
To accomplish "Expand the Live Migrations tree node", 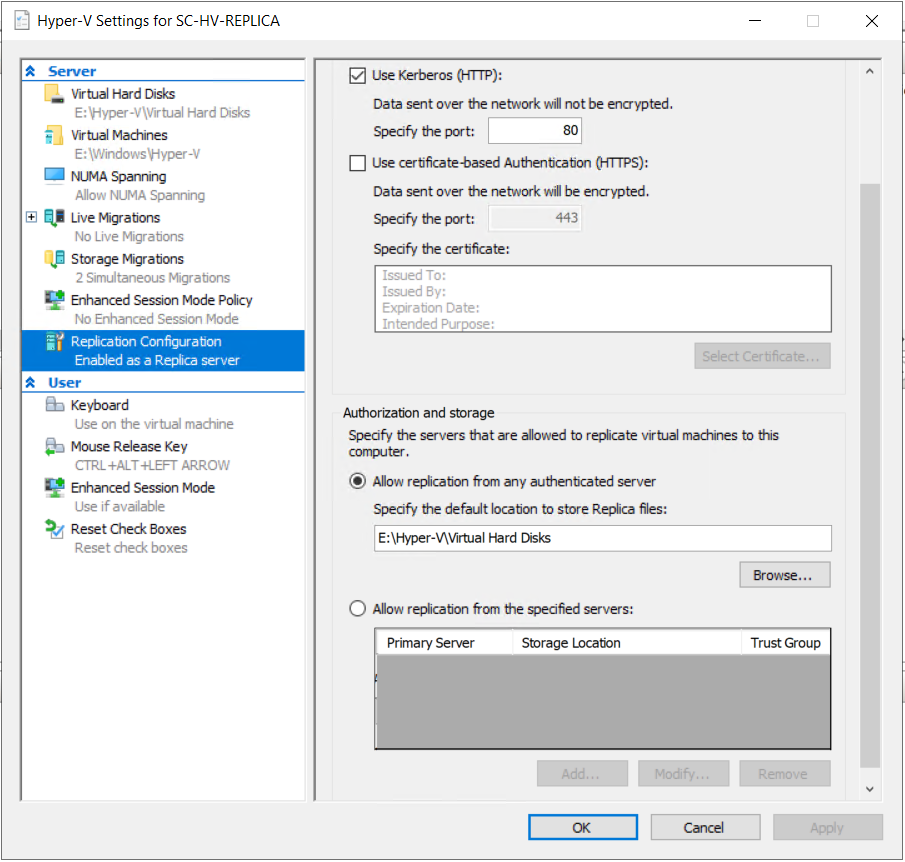I will tap(31, 217).
